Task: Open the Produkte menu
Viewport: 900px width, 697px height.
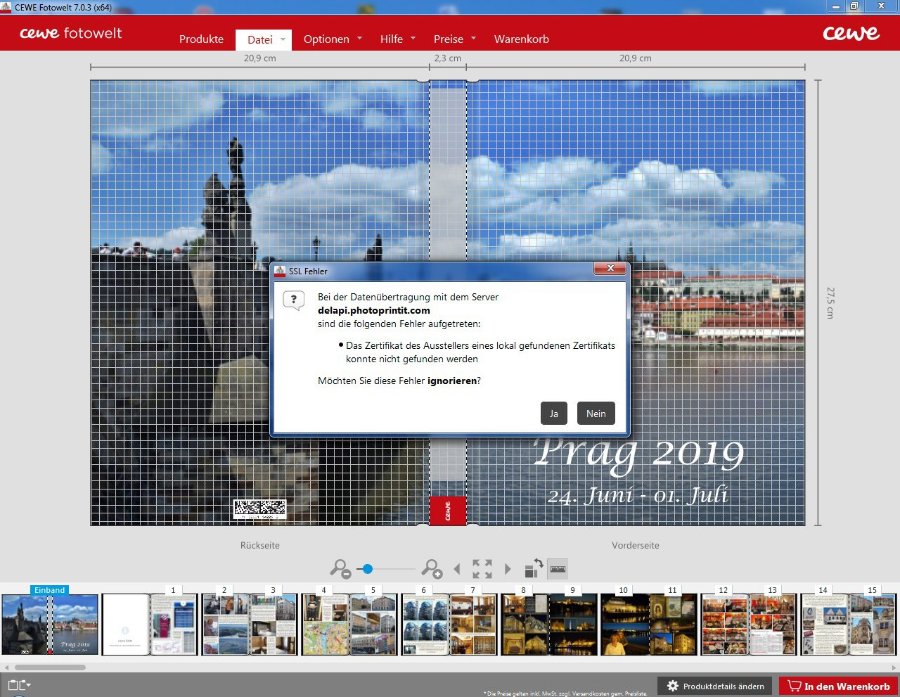Action: point(201,39)
